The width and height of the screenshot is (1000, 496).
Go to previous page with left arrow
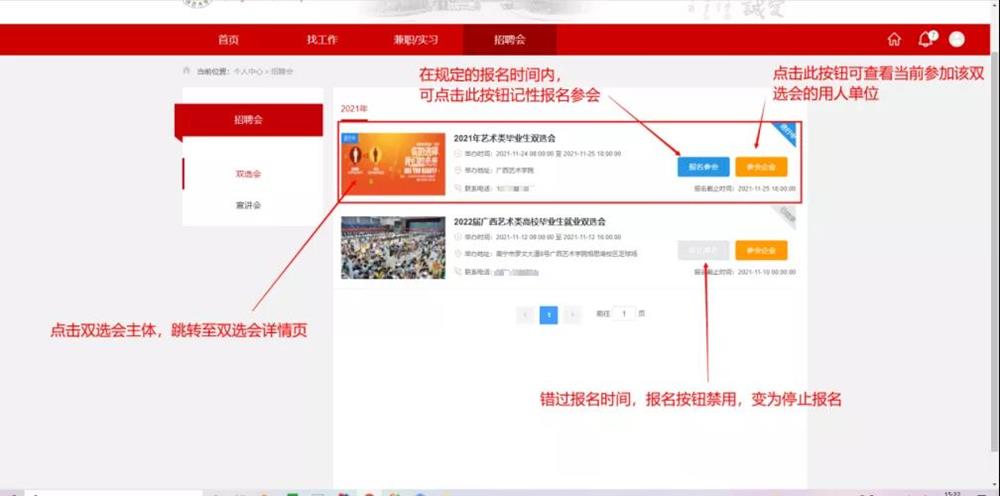(525, 315)
